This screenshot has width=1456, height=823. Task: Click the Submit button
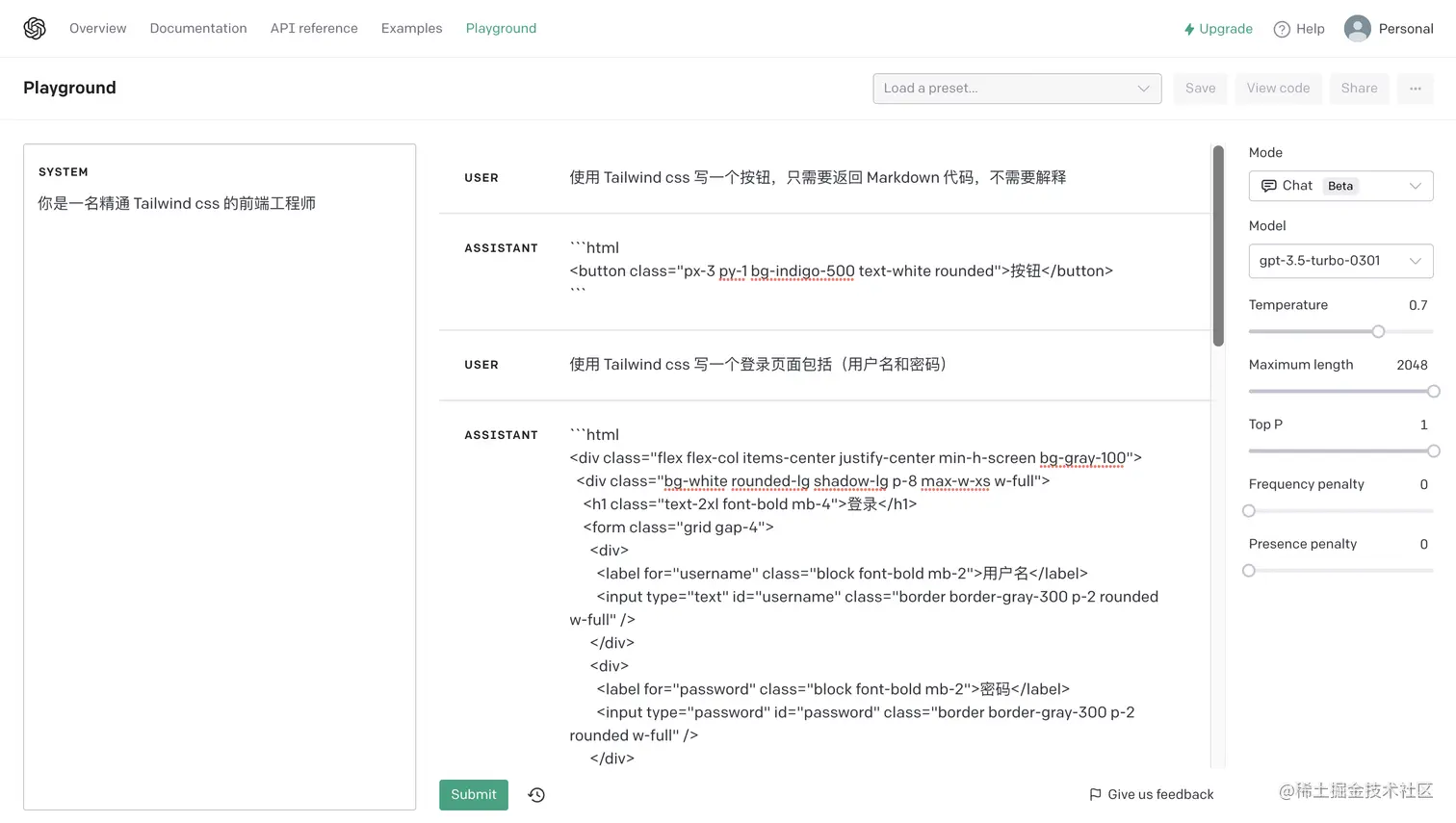pos(473,794)
